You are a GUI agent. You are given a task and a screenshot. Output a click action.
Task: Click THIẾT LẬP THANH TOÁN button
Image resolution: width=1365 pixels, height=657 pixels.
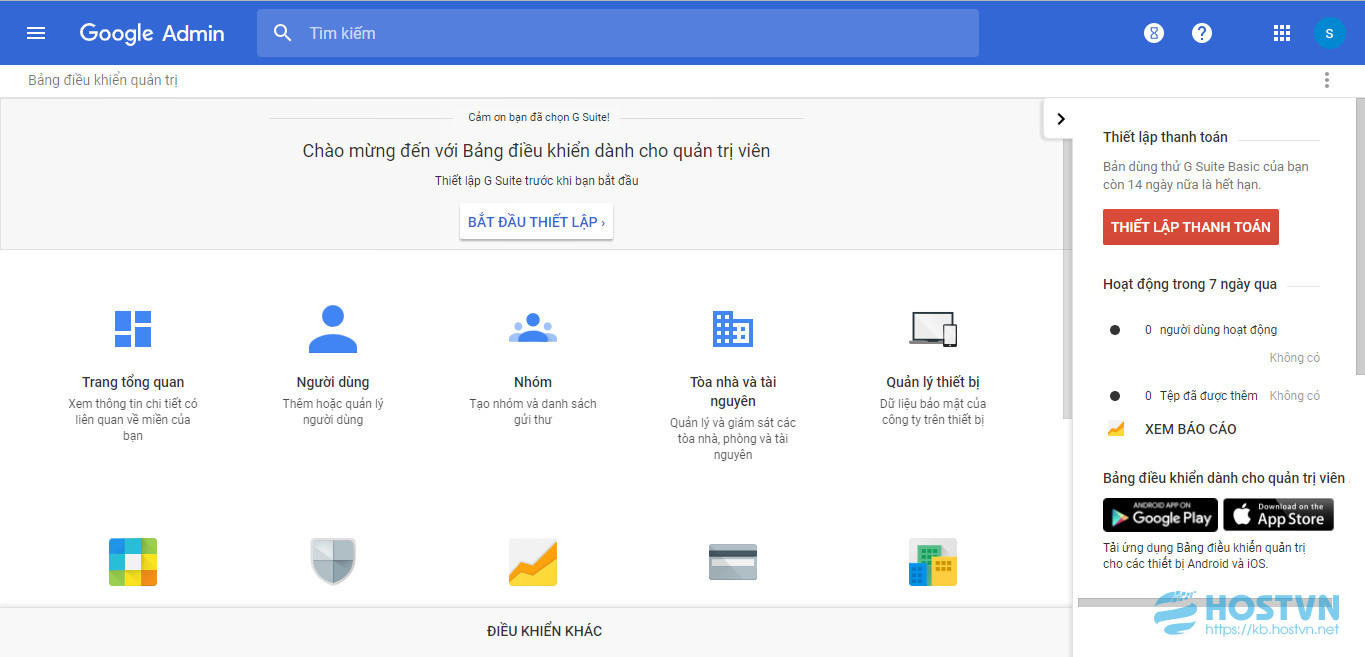pyautogui.click(x=1191, y=227)
